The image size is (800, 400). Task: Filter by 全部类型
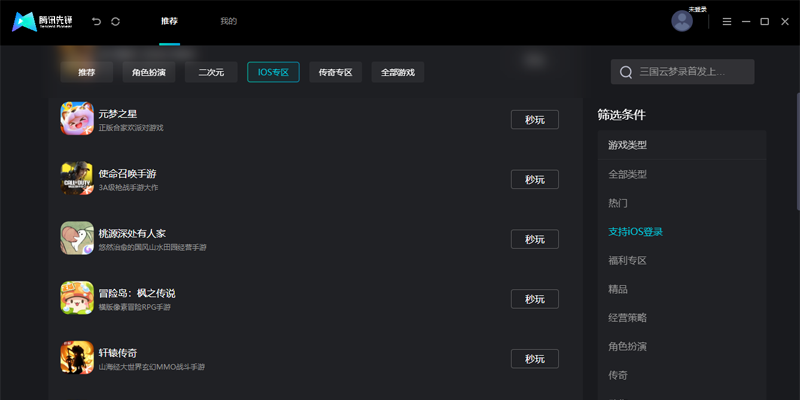pos(628,174)
